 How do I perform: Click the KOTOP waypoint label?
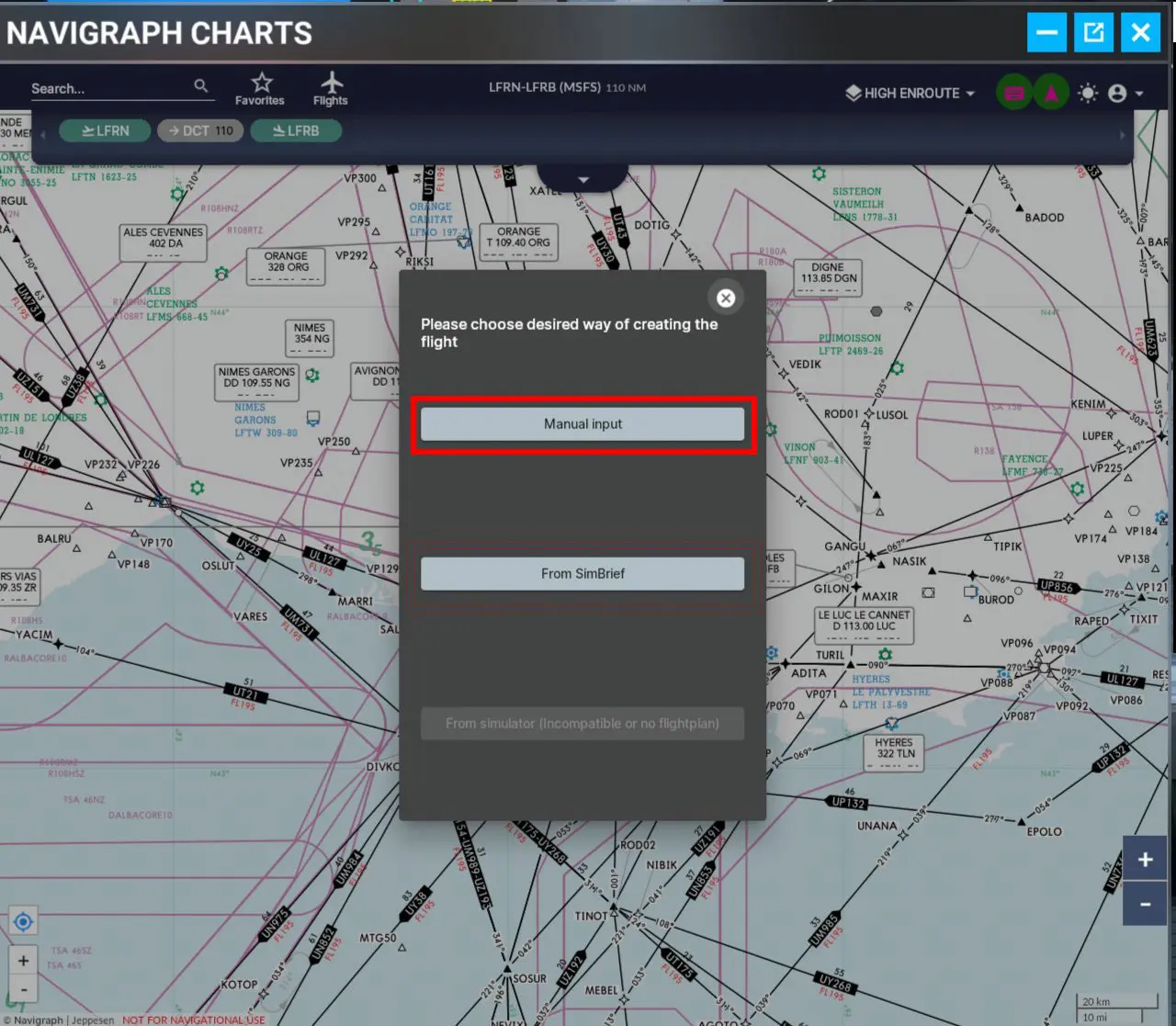tap(239, 984)
